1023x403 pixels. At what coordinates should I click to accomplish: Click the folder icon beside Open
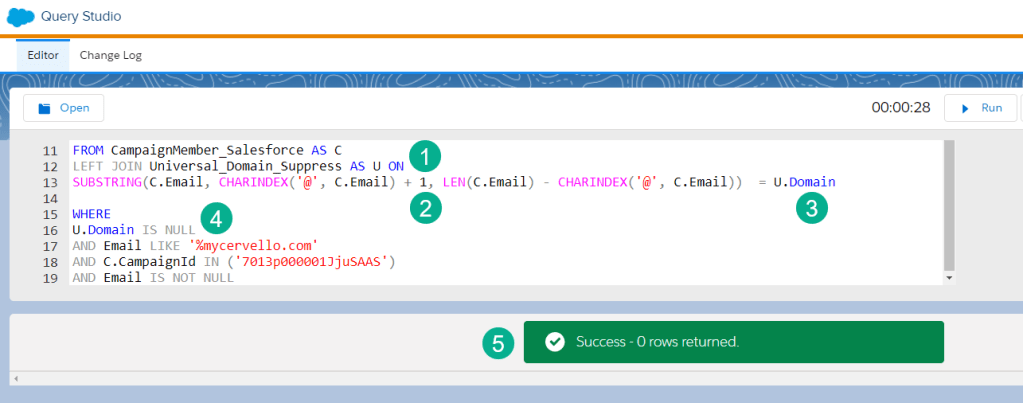(x=44, y=108)
